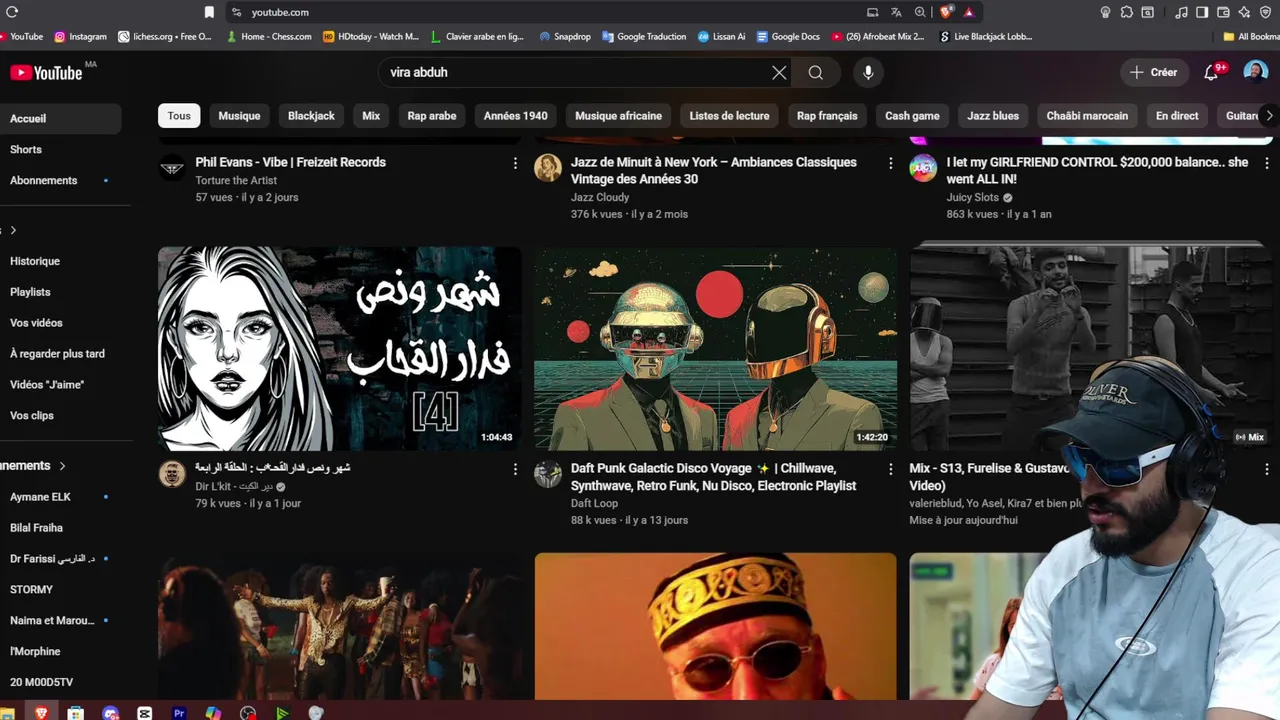Open the Bilal Fraiha subscription

click(x=60, y=528)
